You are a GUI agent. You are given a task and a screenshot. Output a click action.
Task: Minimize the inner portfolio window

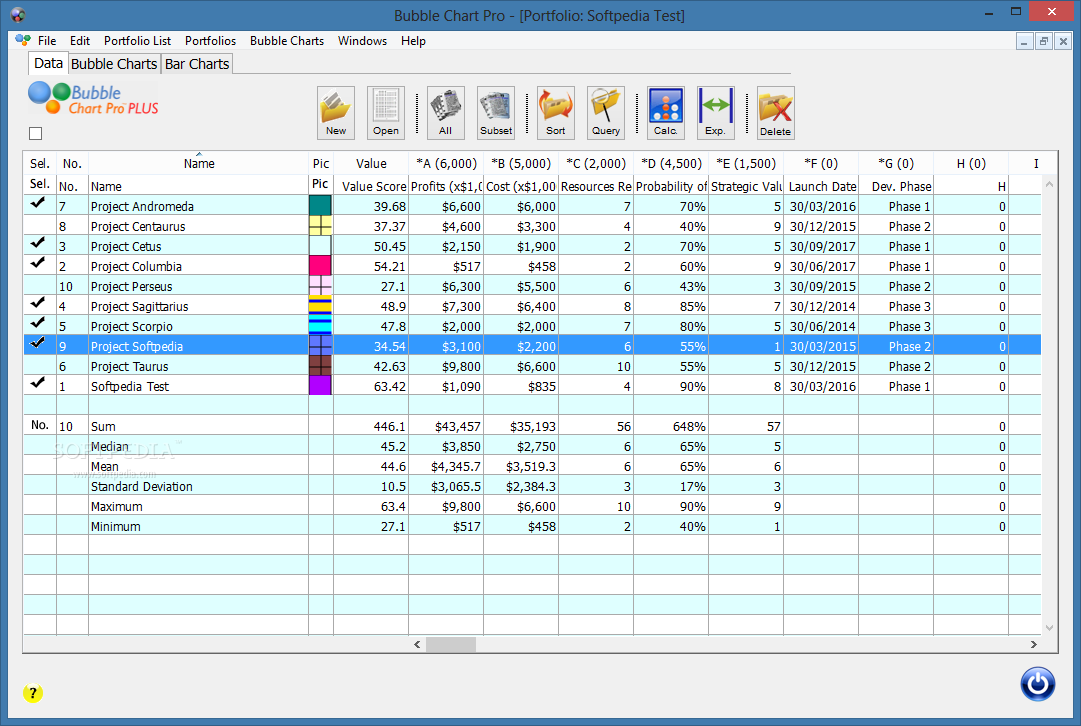point(1024,41)
